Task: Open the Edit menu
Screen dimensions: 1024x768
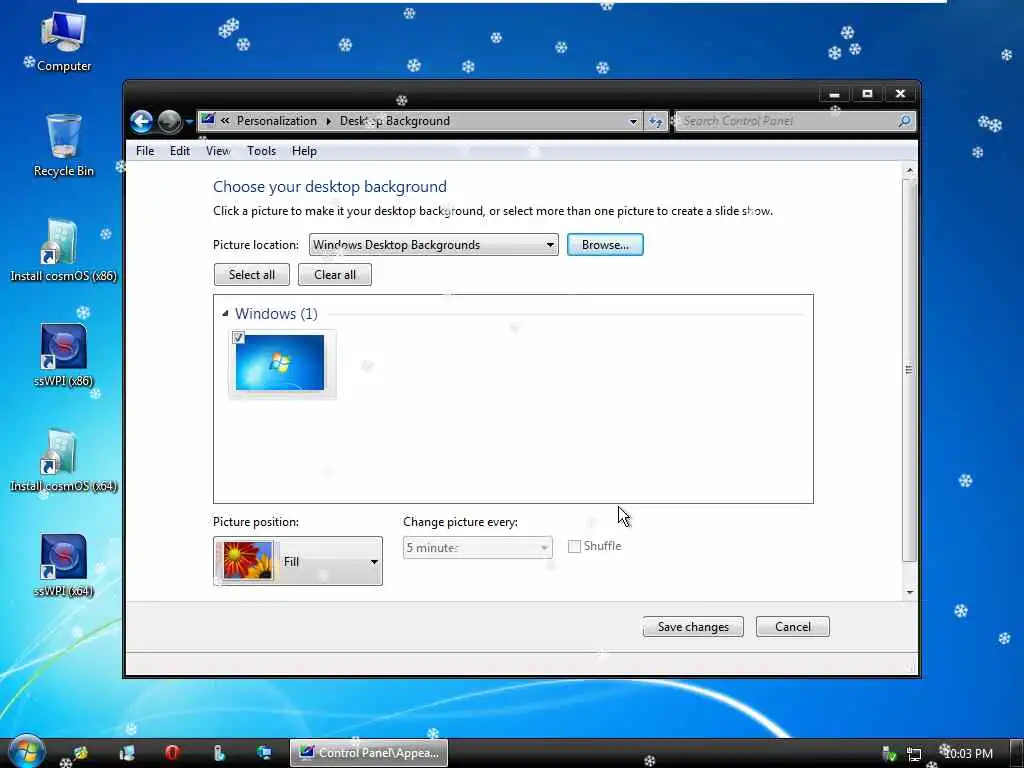Action: (x=180, y=151)
